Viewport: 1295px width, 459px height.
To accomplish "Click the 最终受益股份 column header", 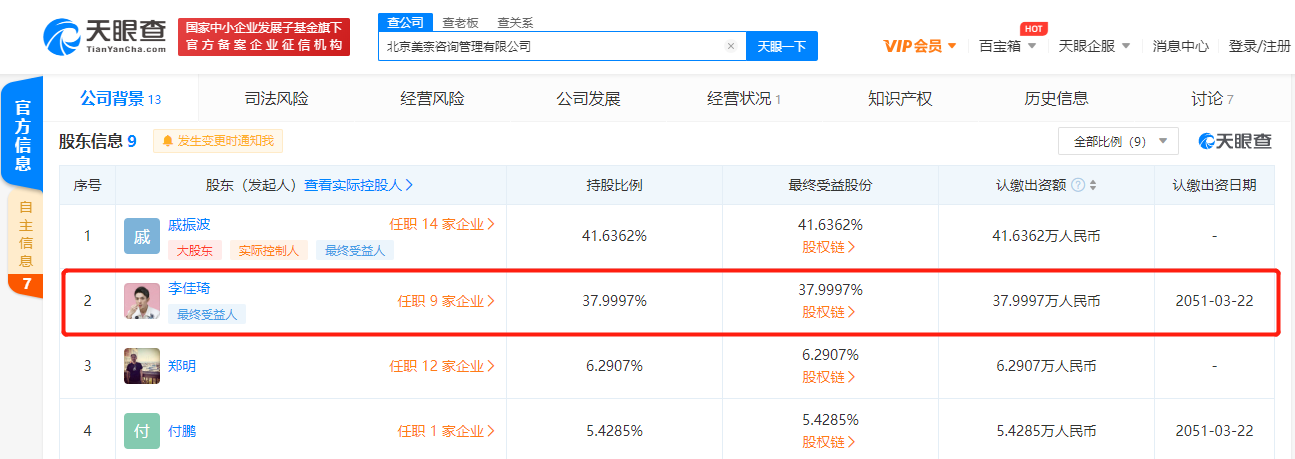I will click(830, 185).
